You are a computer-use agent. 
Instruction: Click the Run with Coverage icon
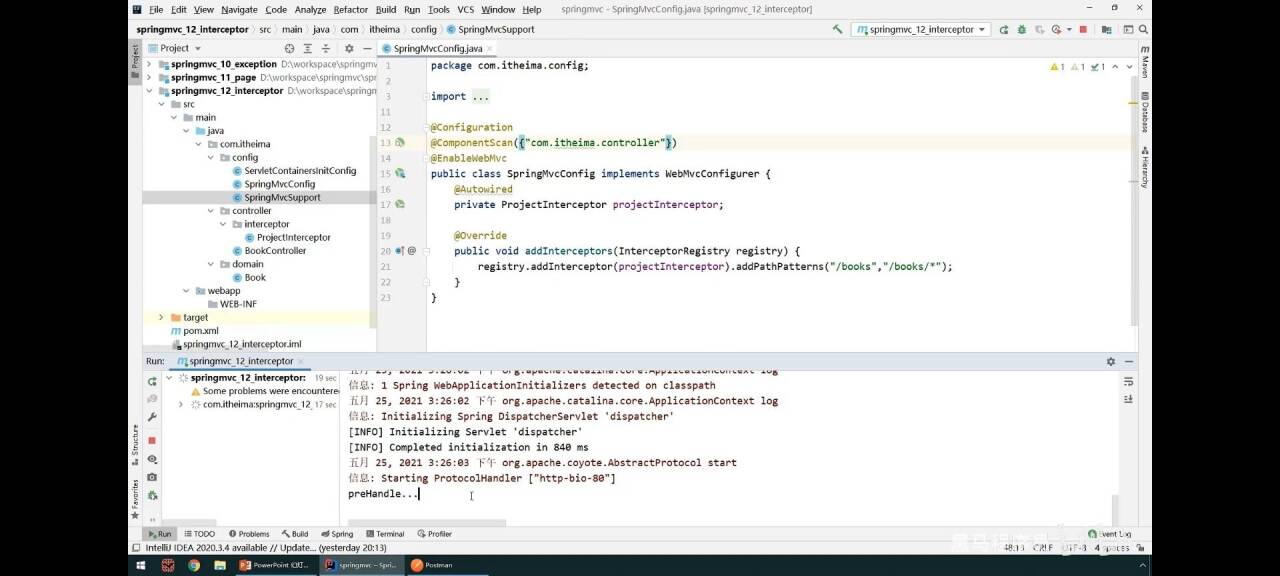(1040, 30)
